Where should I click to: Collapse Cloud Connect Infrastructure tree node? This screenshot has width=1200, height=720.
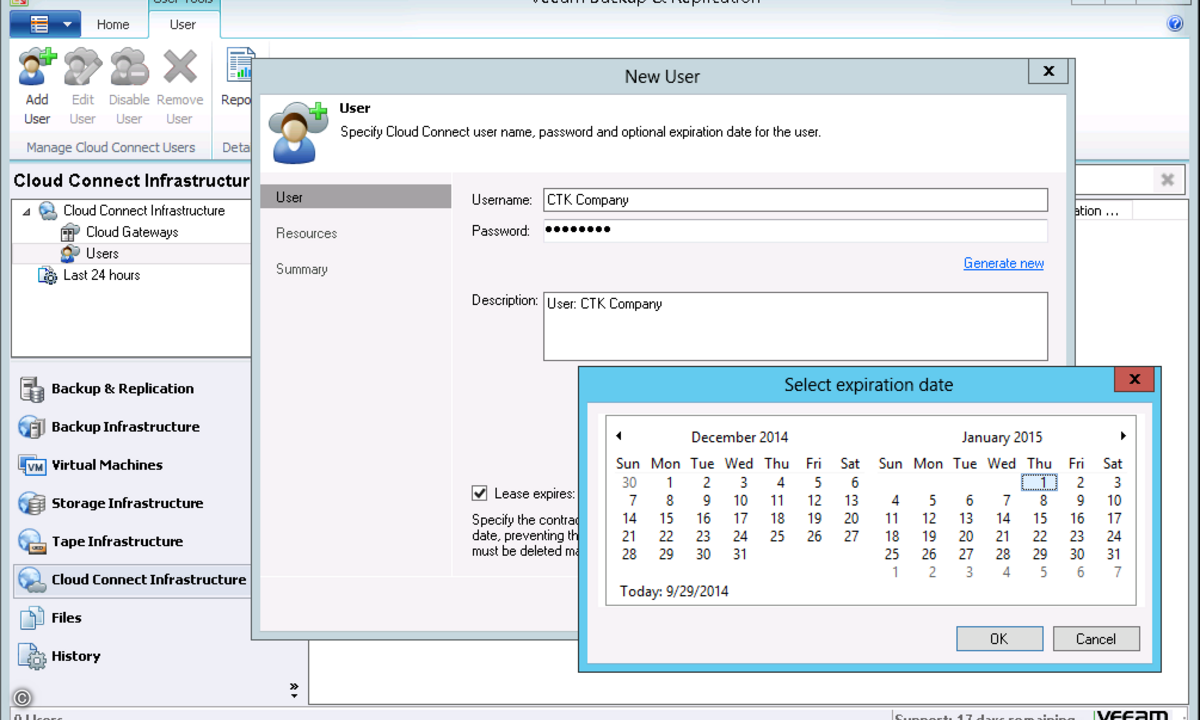point(26,211)
